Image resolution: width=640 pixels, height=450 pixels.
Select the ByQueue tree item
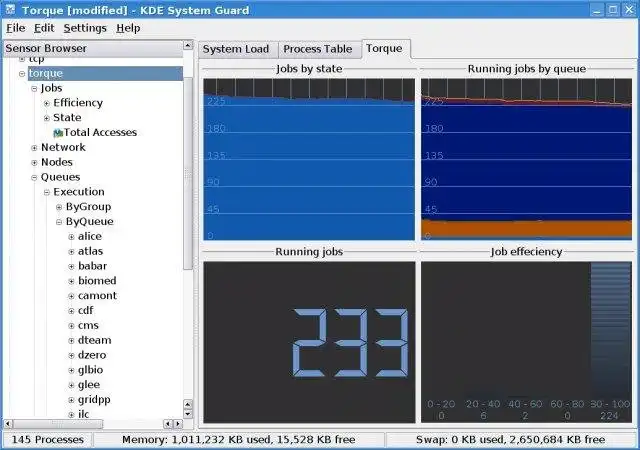coord(90,221)
